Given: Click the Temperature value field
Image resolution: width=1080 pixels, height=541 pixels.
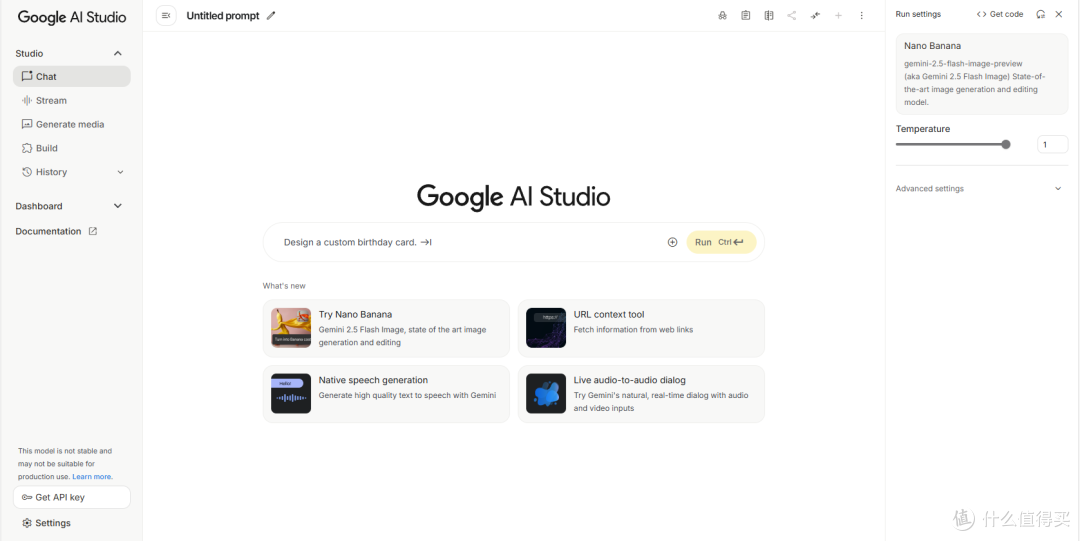Looking at the screenshot, I should (1052, 144).
